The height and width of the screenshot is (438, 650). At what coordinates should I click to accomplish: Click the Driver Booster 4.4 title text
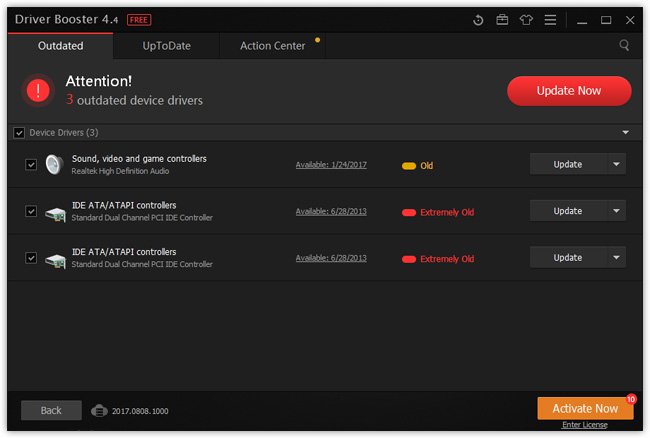(x=66, y=19)
